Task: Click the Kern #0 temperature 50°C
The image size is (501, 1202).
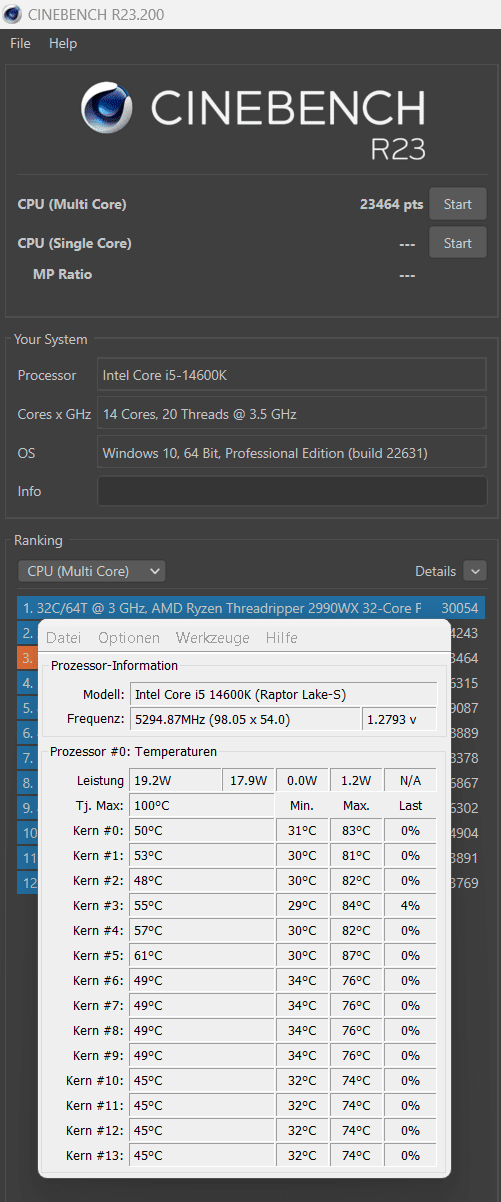Action: (201, 830)
